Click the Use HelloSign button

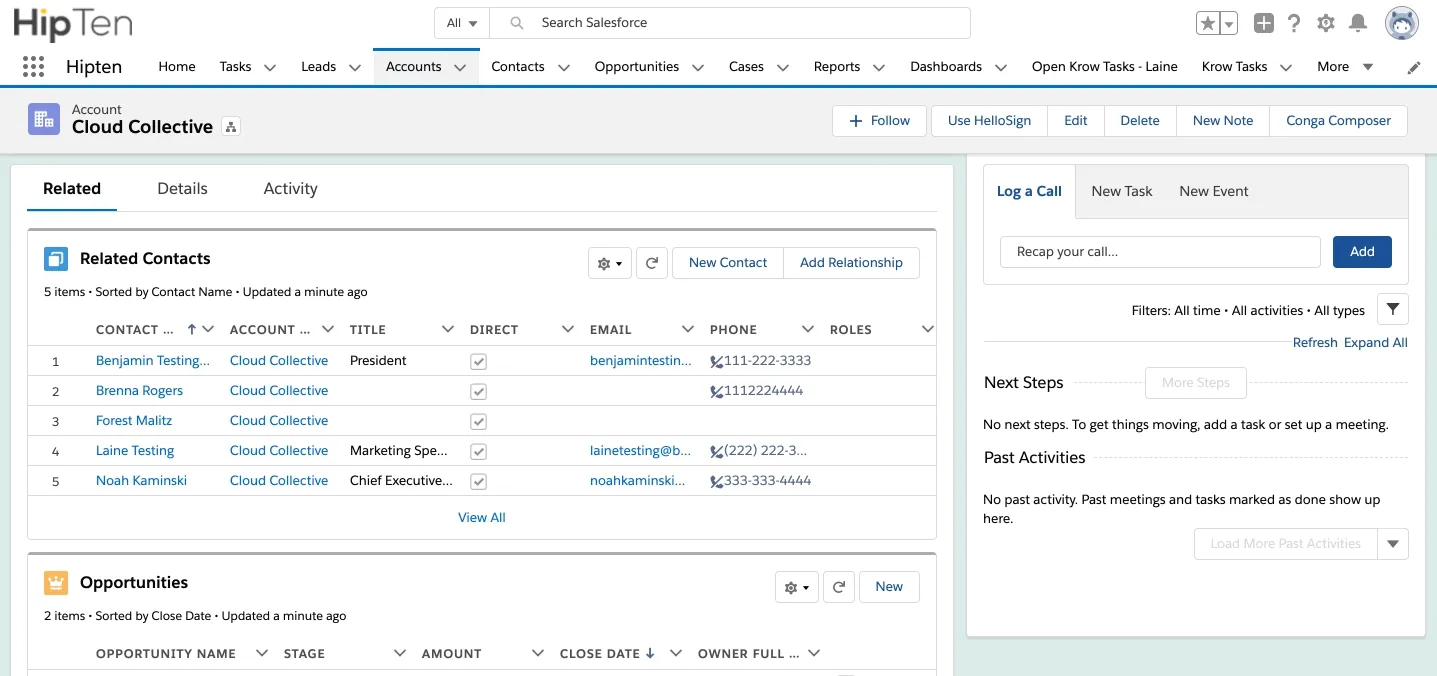pyautogui.click(x=989, y=121)
